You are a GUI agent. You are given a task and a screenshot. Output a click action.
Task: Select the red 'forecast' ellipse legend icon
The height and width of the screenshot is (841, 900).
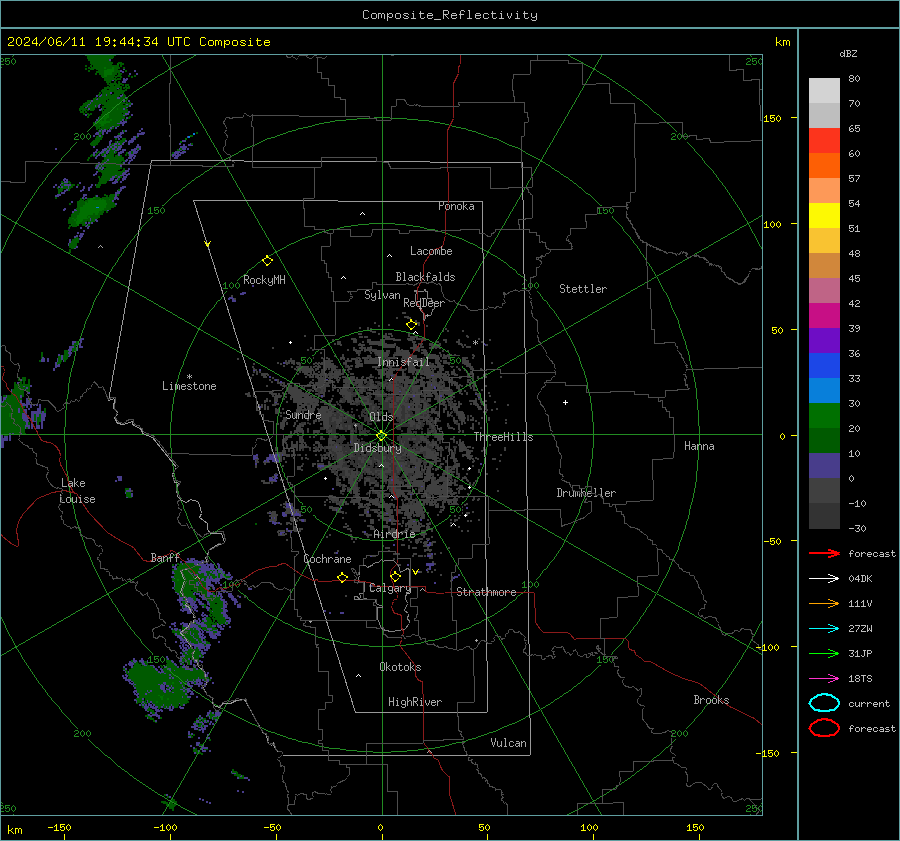tap(824, 728)
